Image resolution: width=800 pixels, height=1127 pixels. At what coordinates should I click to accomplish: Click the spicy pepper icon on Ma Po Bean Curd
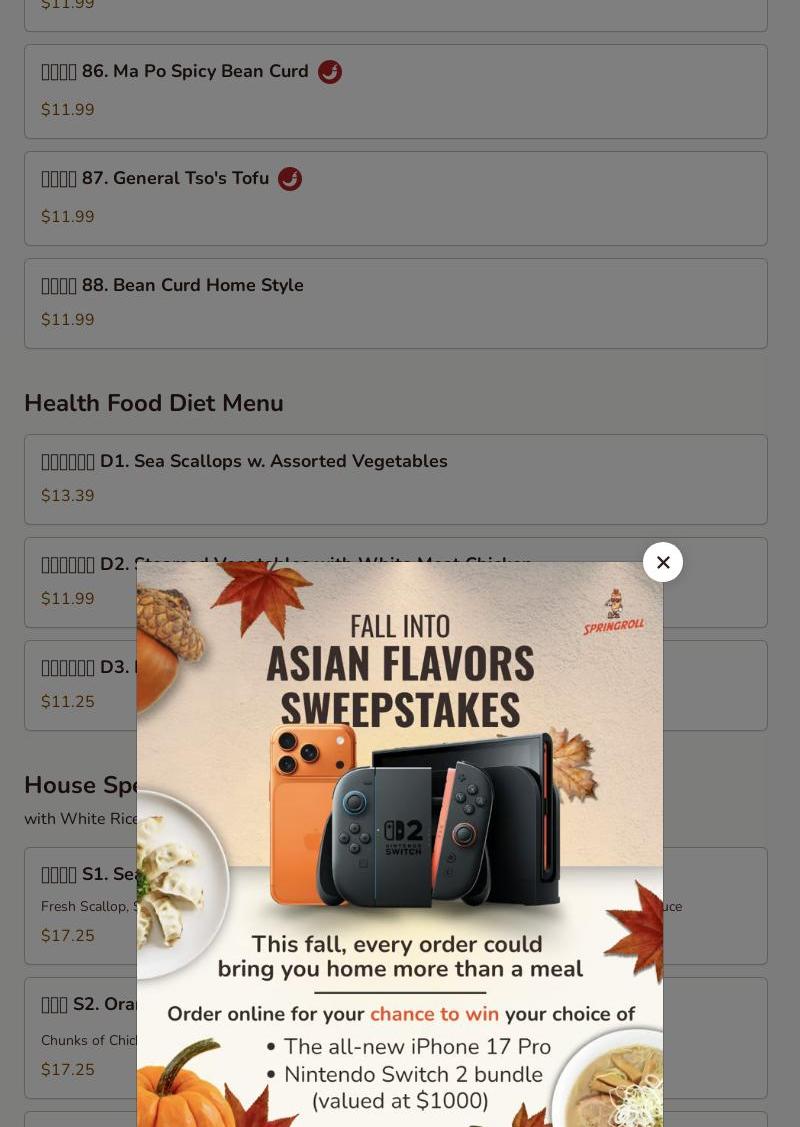point(330,72)
